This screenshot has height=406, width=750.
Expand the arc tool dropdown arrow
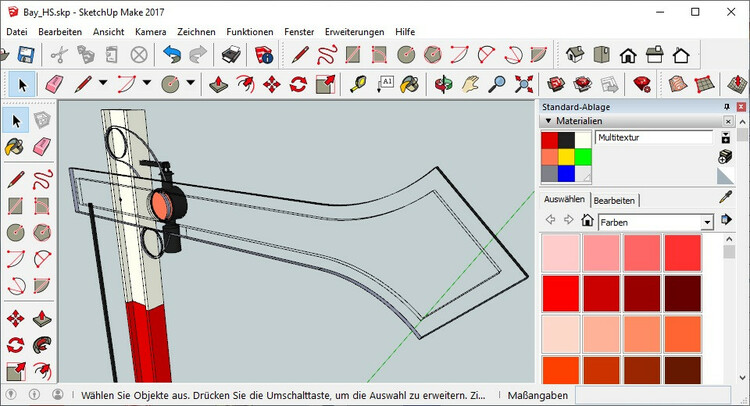coord(146,83)
